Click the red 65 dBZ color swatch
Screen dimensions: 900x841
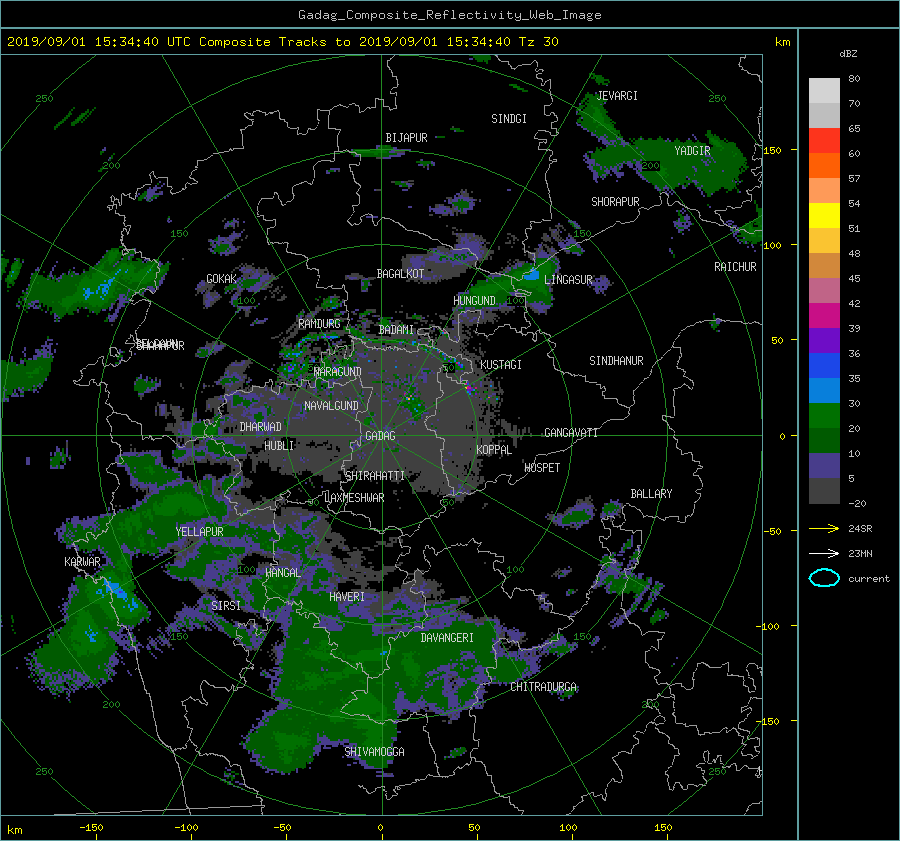824,141
